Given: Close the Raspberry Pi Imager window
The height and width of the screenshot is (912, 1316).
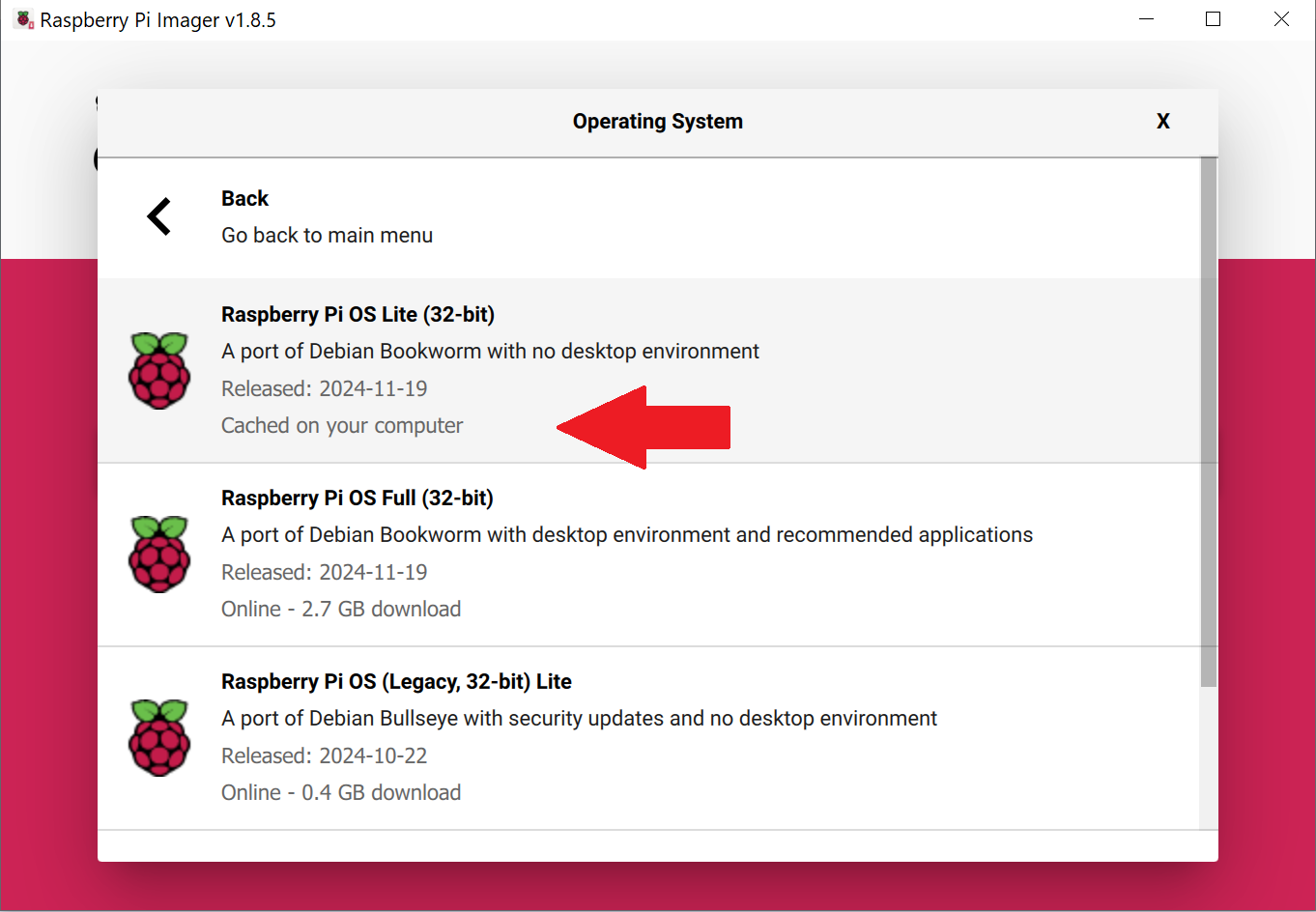Looking at the screenshot, I should point(1281,19).
